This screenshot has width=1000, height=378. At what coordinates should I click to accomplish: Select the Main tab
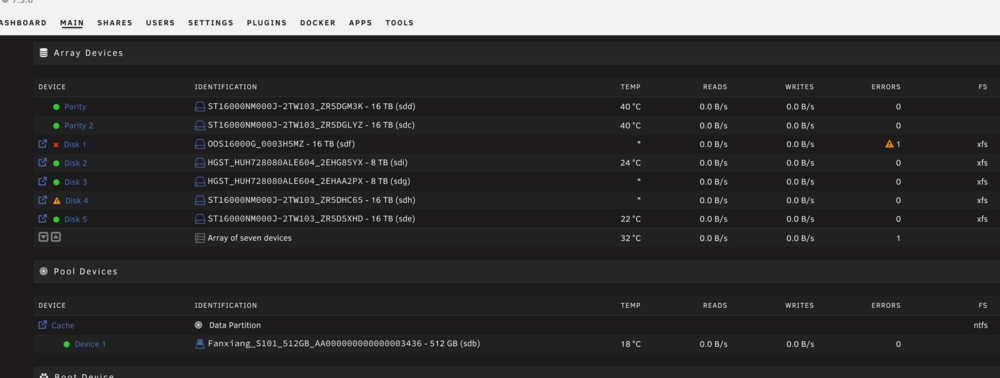pyautogui.click(x=72, y=22)
